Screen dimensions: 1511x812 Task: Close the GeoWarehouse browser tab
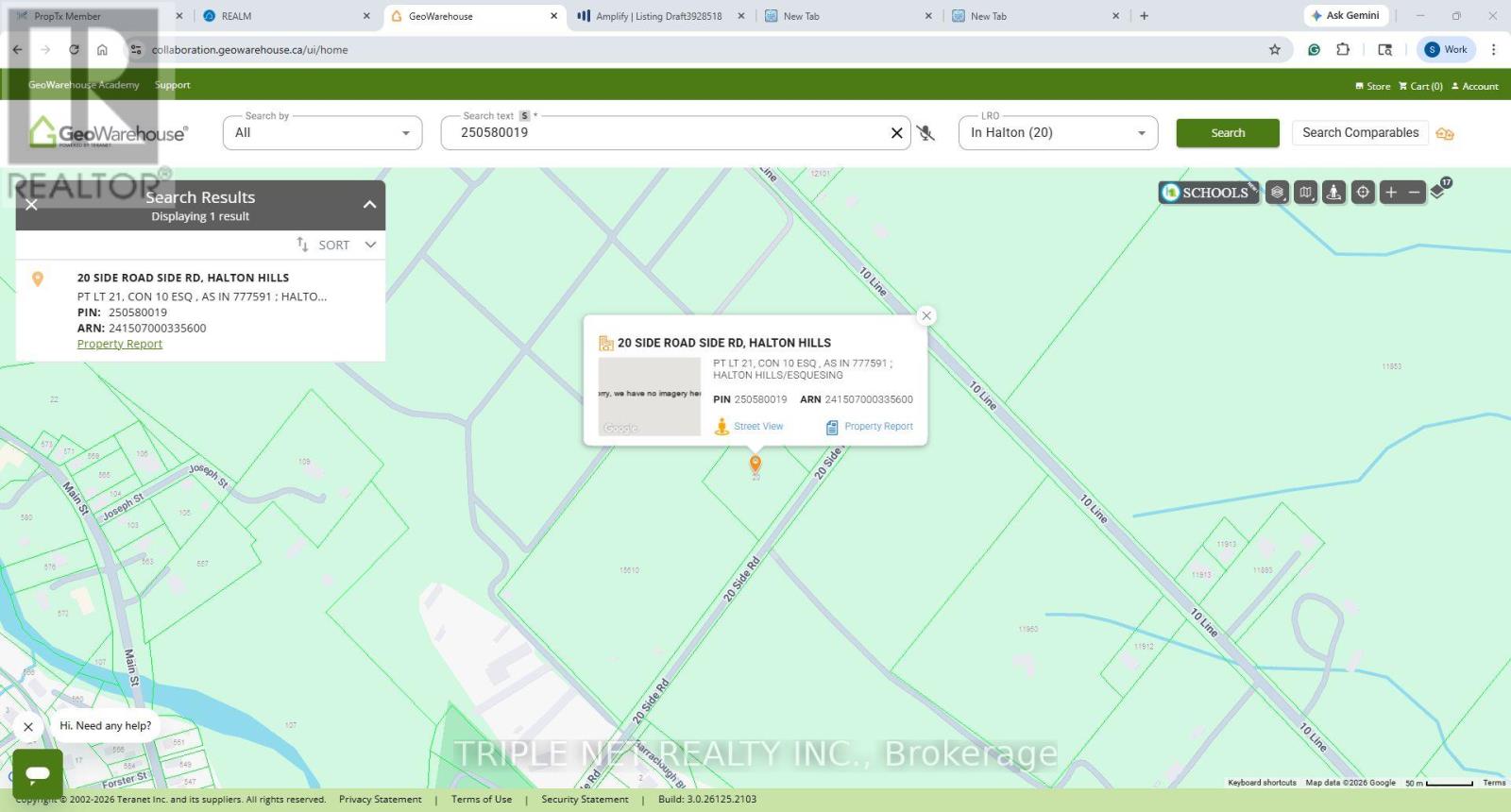point(553,16)
